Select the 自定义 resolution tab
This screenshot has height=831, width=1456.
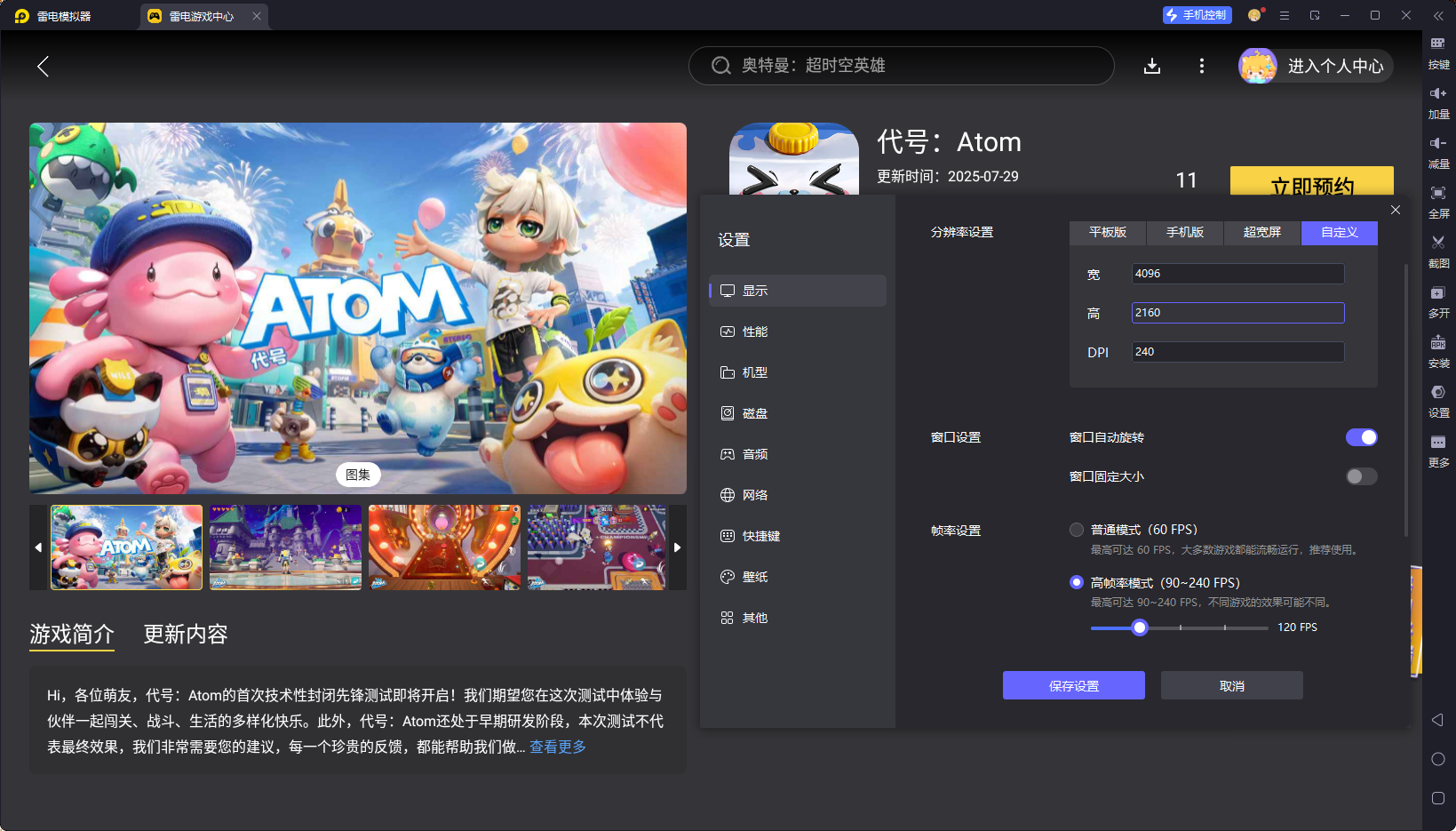(1340, 232)
